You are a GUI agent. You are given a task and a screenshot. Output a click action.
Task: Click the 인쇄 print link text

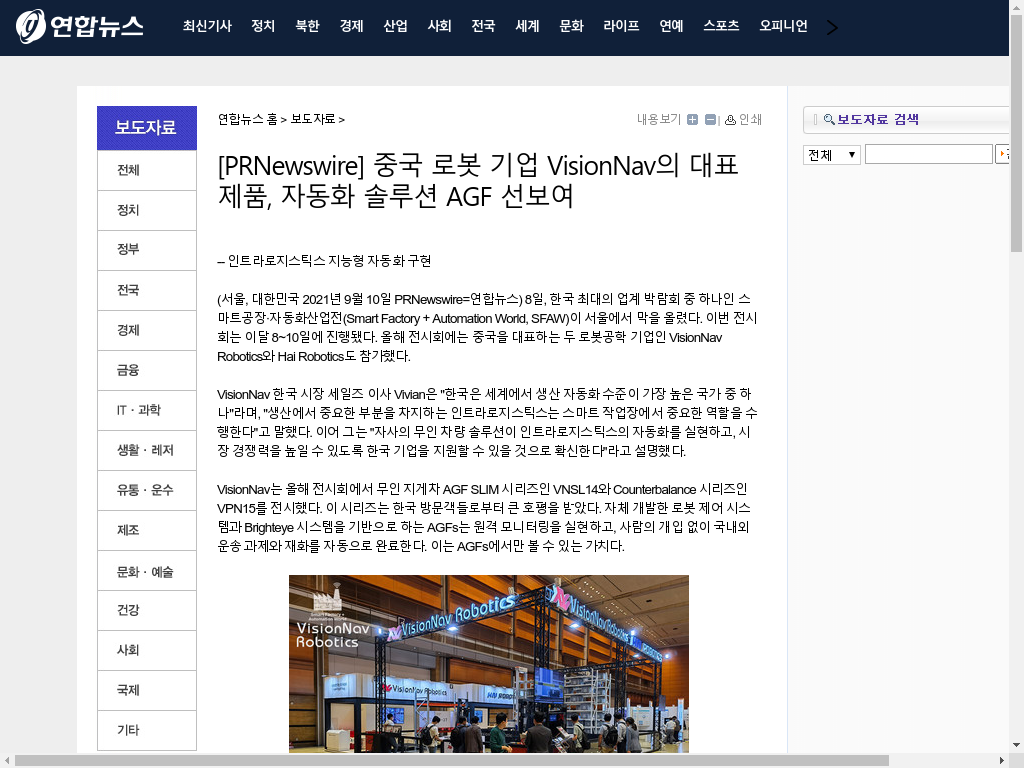coord(750,120)
